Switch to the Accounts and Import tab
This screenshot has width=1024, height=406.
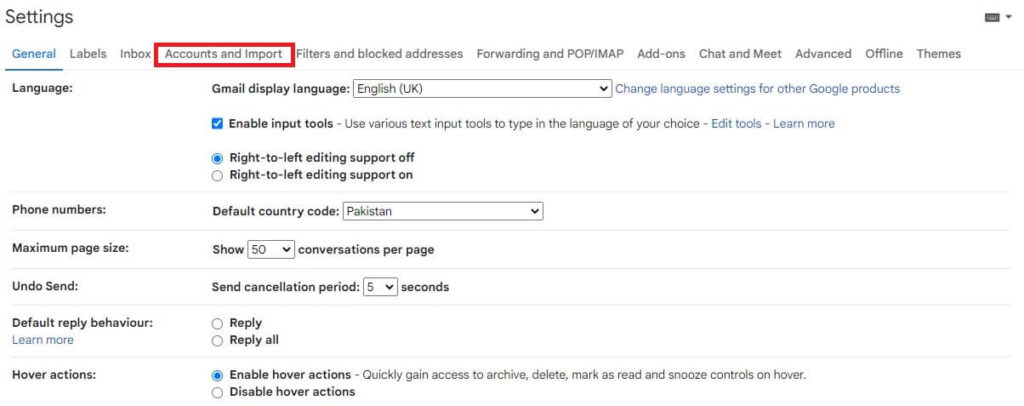pyautogui.click(x=223, y=54)
